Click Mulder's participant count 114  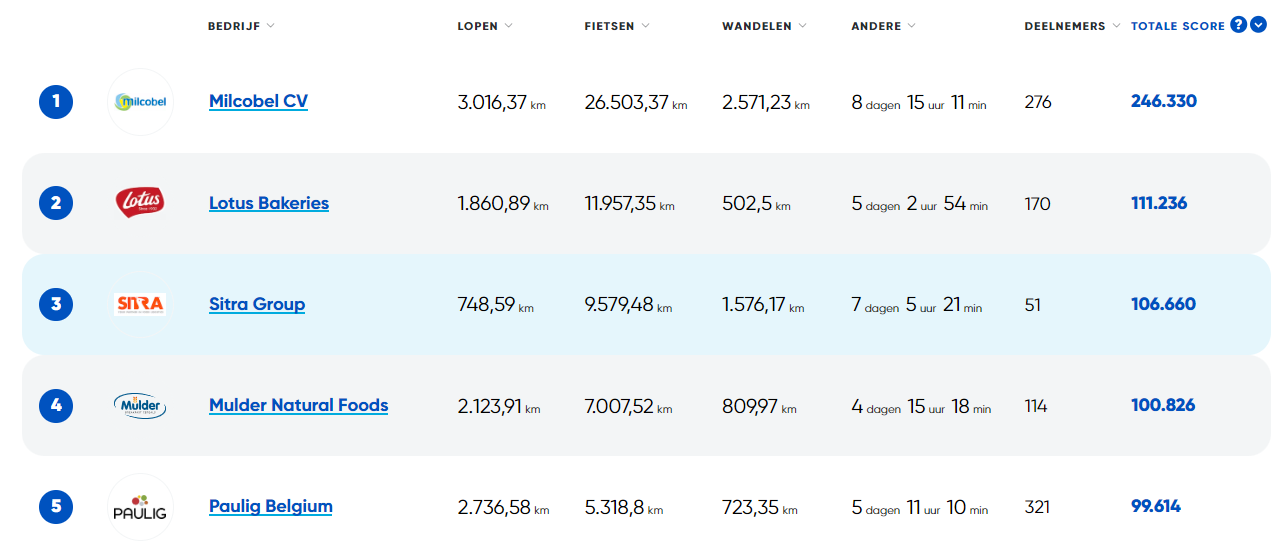click(x=1036, y=406)
